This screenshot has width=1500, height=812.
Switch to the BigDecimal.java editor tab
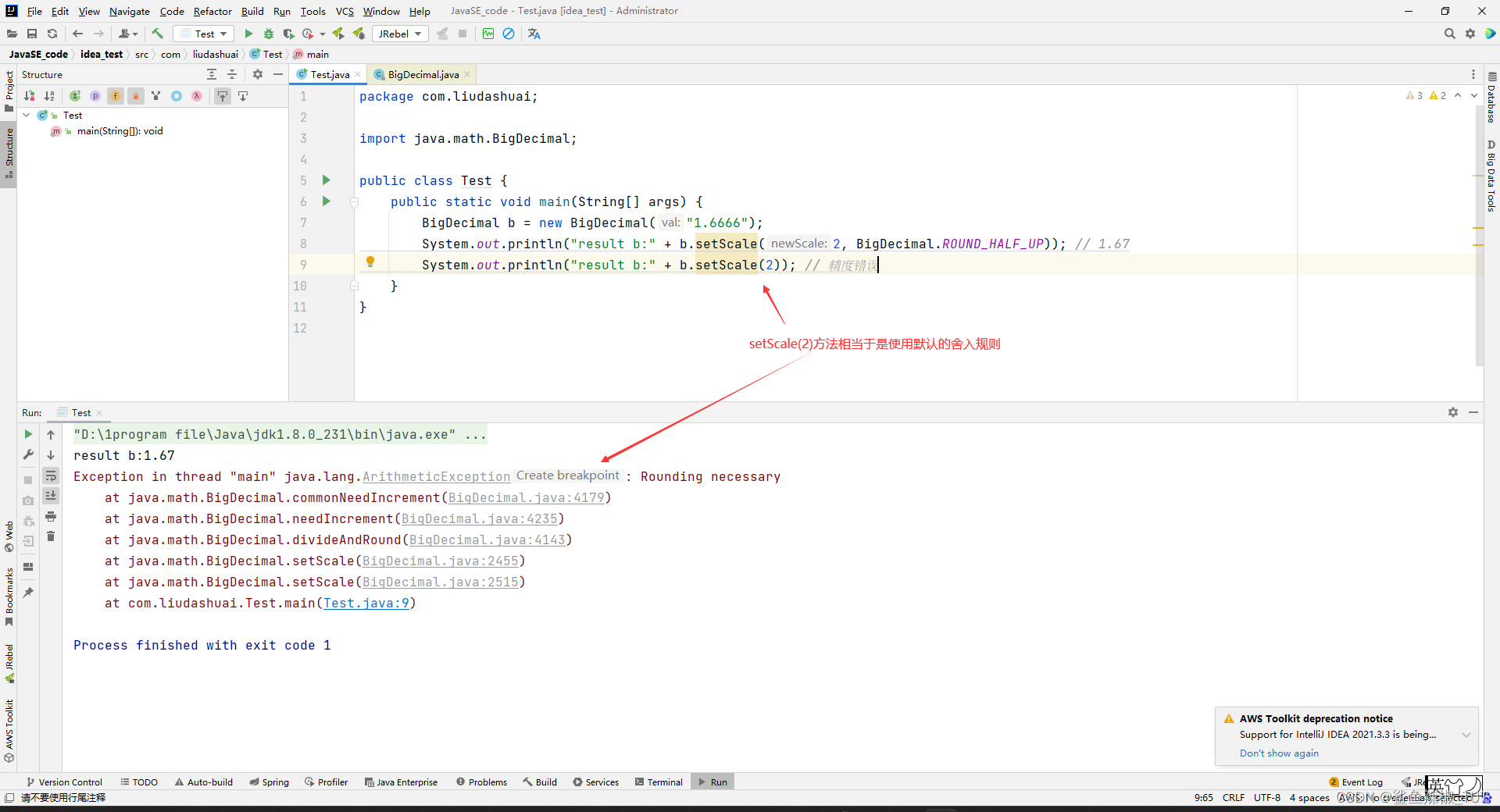tap(423, 74)
